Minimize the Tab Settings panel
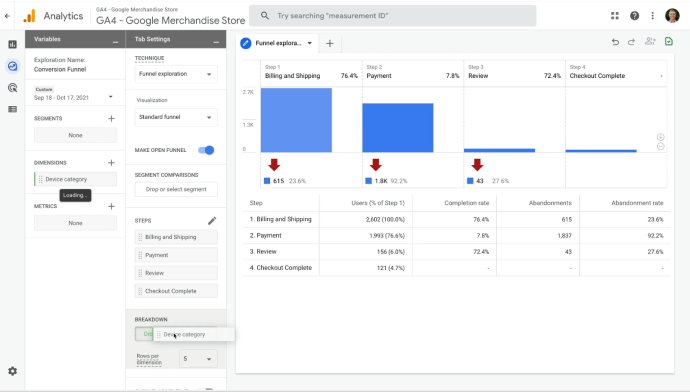This screenshot has width=690, height=392. click(x=216, y=41)
